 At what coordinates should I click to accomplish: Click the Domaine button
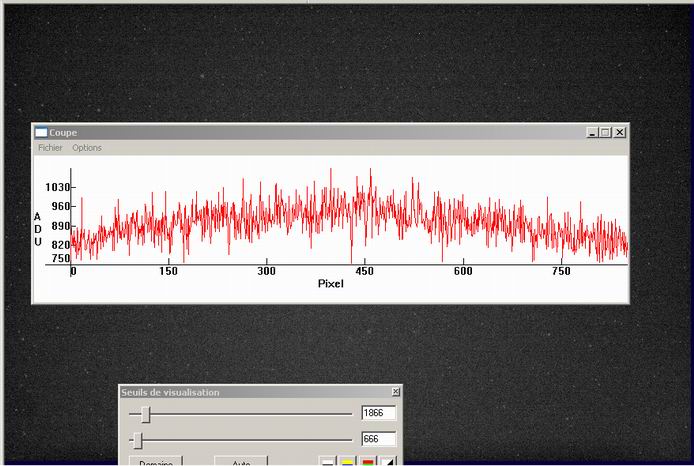tap(156, 461)
